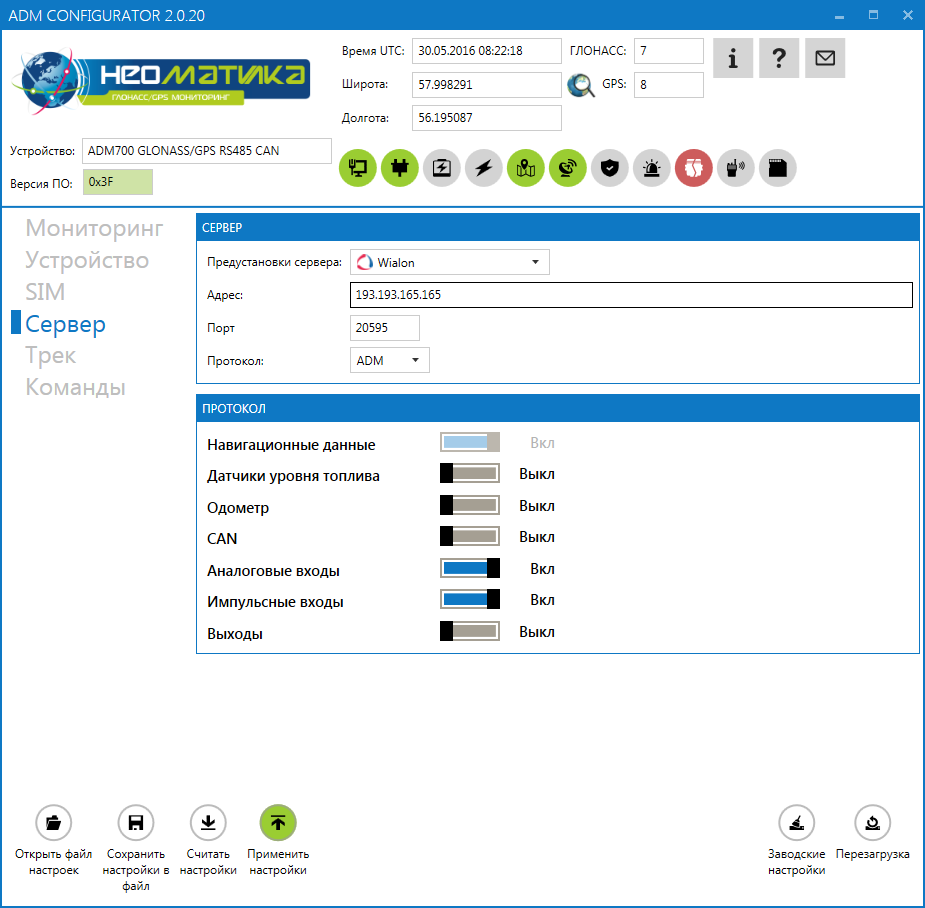Click the info button in header
Image resolution: width=925 pixels, height=908 pixels.
click(733, 58)
